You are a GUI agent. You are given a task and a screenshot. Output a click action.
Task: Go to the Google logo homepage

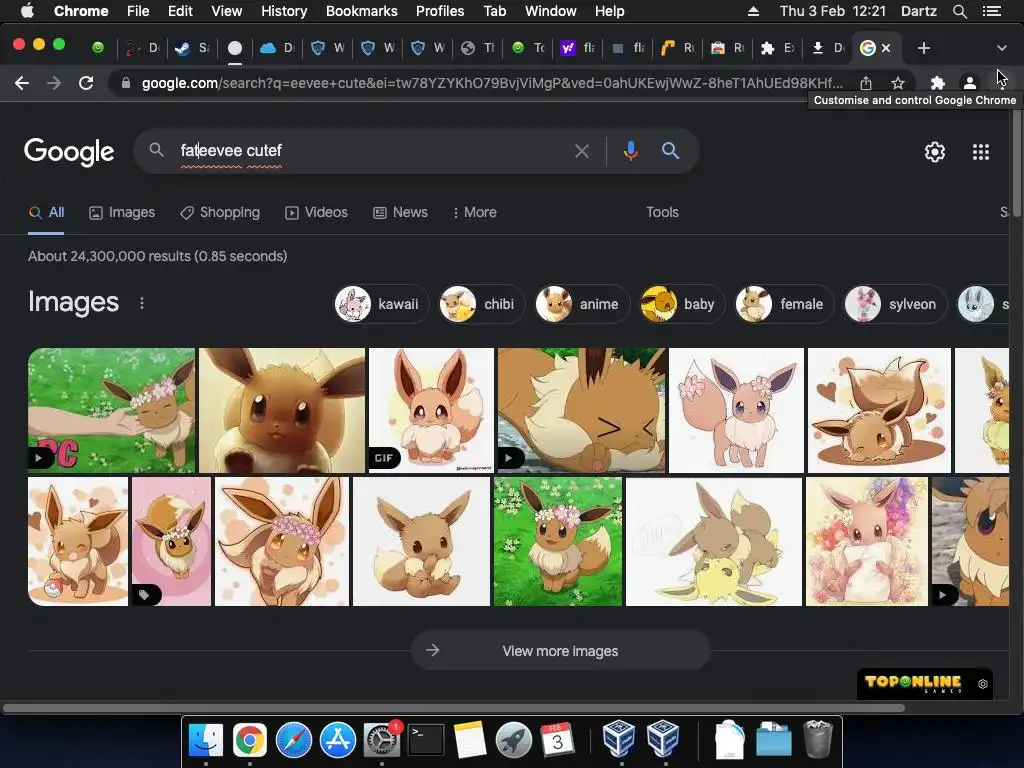click(69, 152)
